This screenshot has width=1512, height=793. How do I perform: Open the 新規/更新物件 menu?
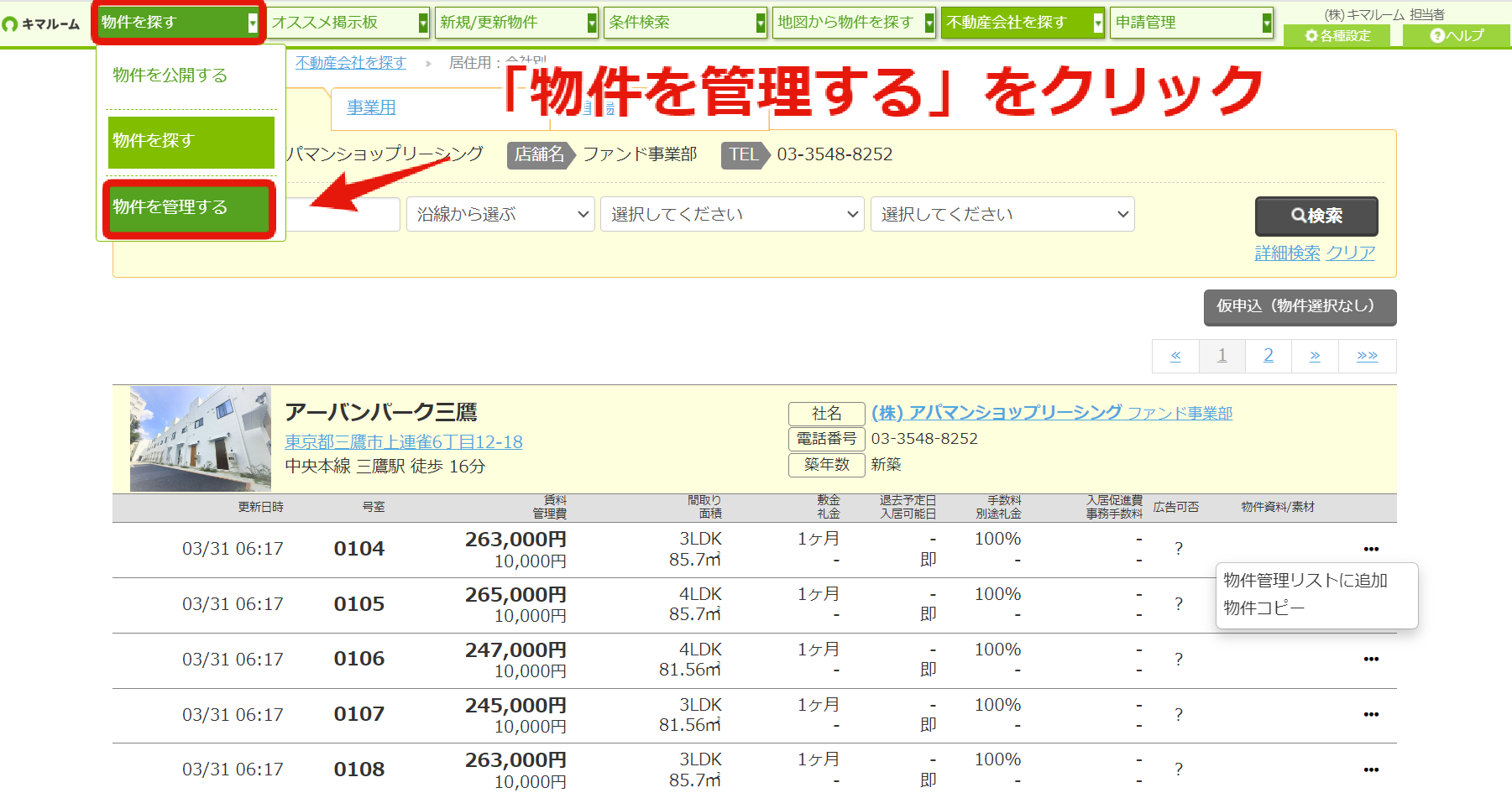[x=517, y=23]
